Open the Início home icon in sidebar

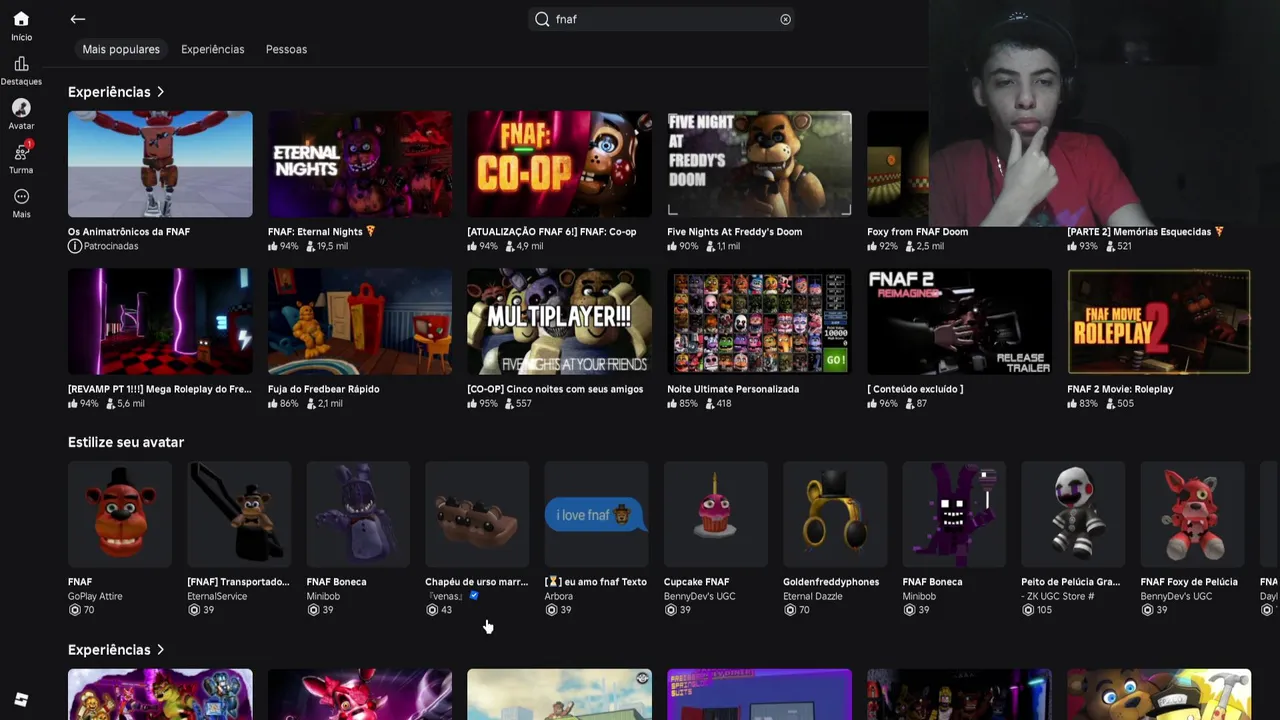coord(21,19)
